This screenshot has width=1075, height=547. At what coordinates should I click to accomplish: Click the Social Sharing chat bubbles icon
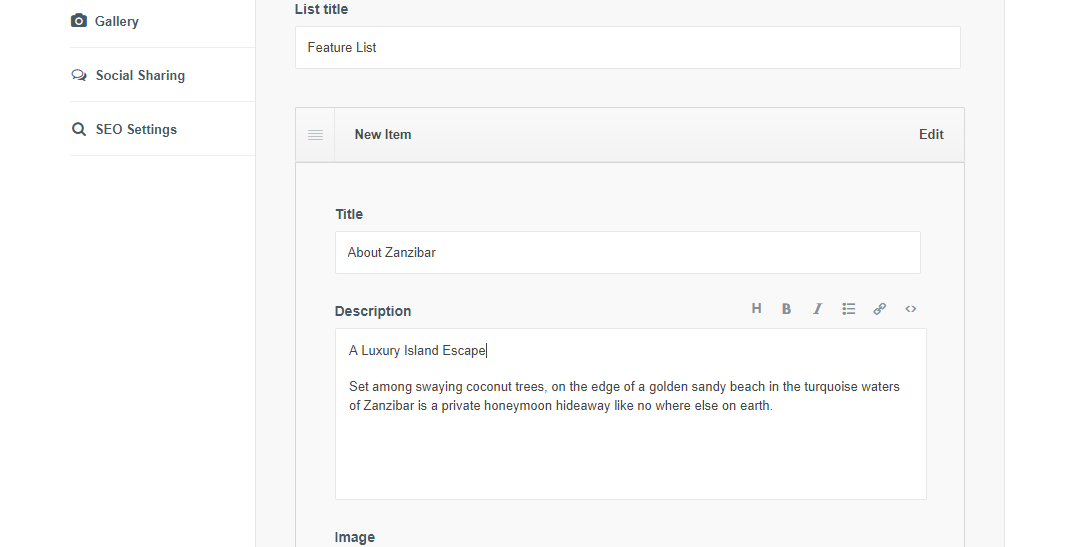click(x=79, y=75)
